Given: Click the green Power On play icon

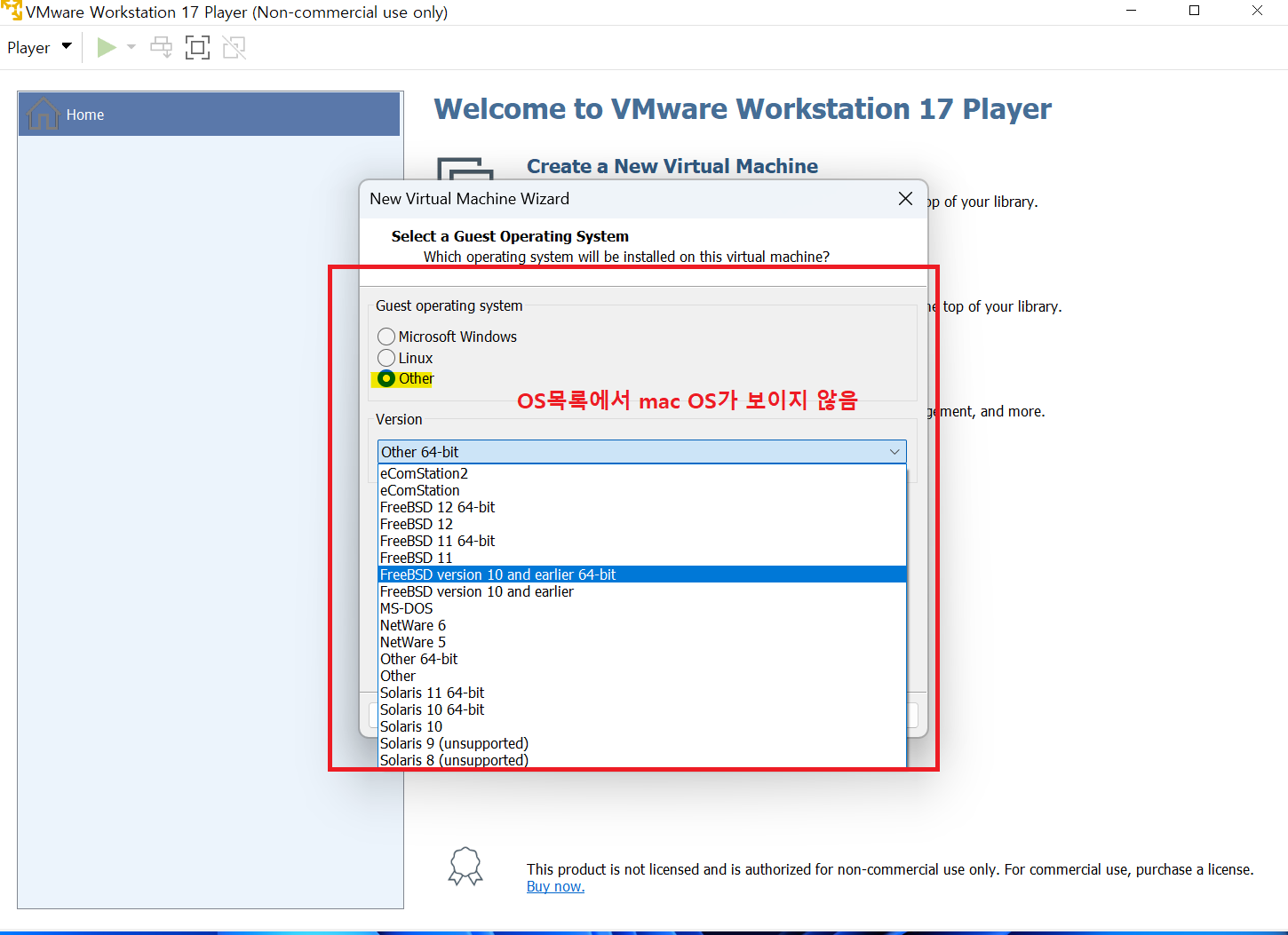Looking at the screenshot, I should pyautogui.click(x=107, y=47).
